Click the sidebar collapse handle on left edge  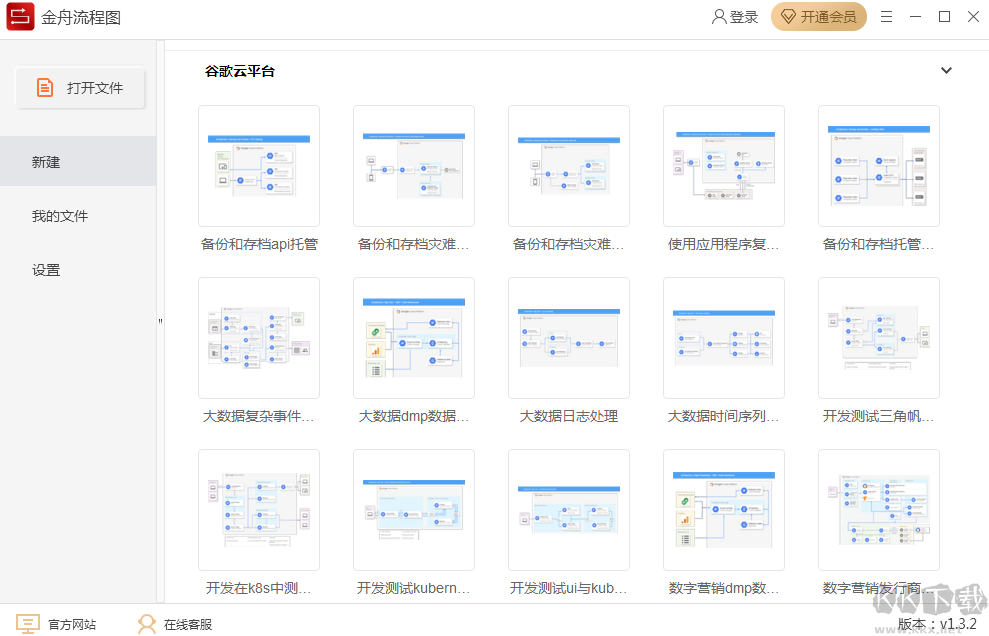coord(160,320)
